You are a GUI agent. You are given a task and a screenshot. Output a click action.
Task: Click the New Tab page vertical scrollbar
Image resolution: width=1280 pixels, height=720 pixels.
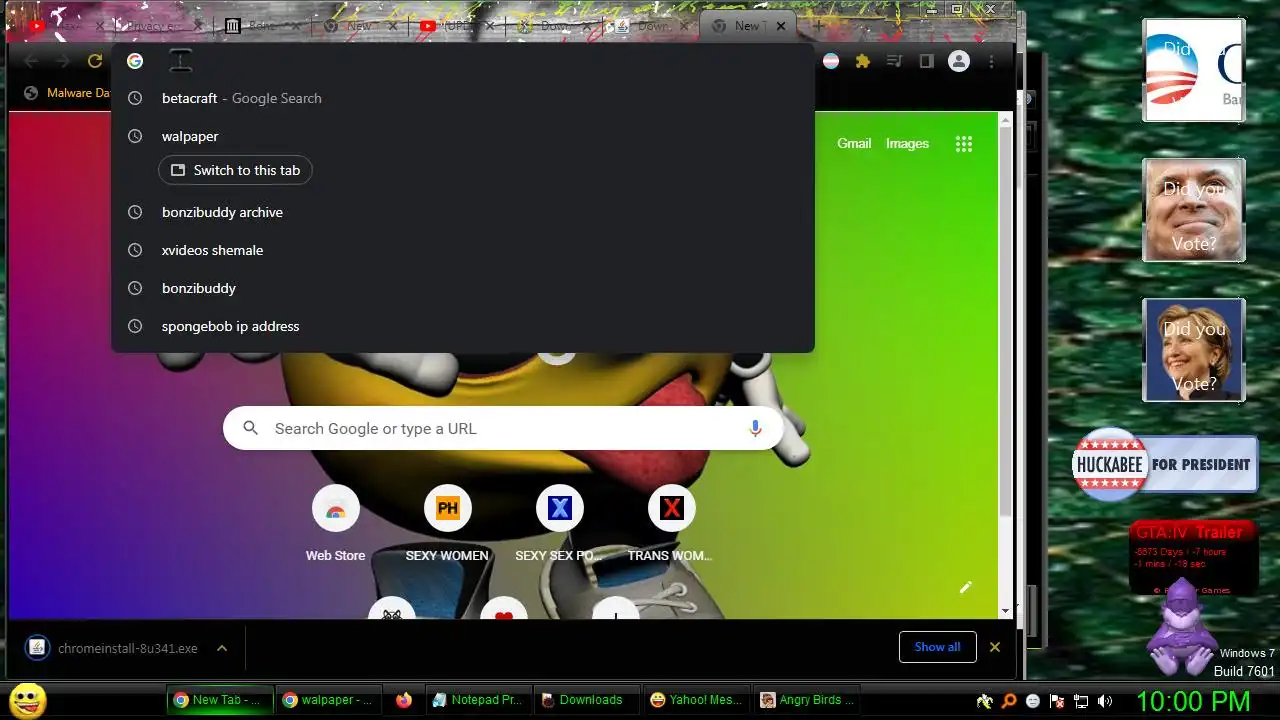coord(1006,320)
